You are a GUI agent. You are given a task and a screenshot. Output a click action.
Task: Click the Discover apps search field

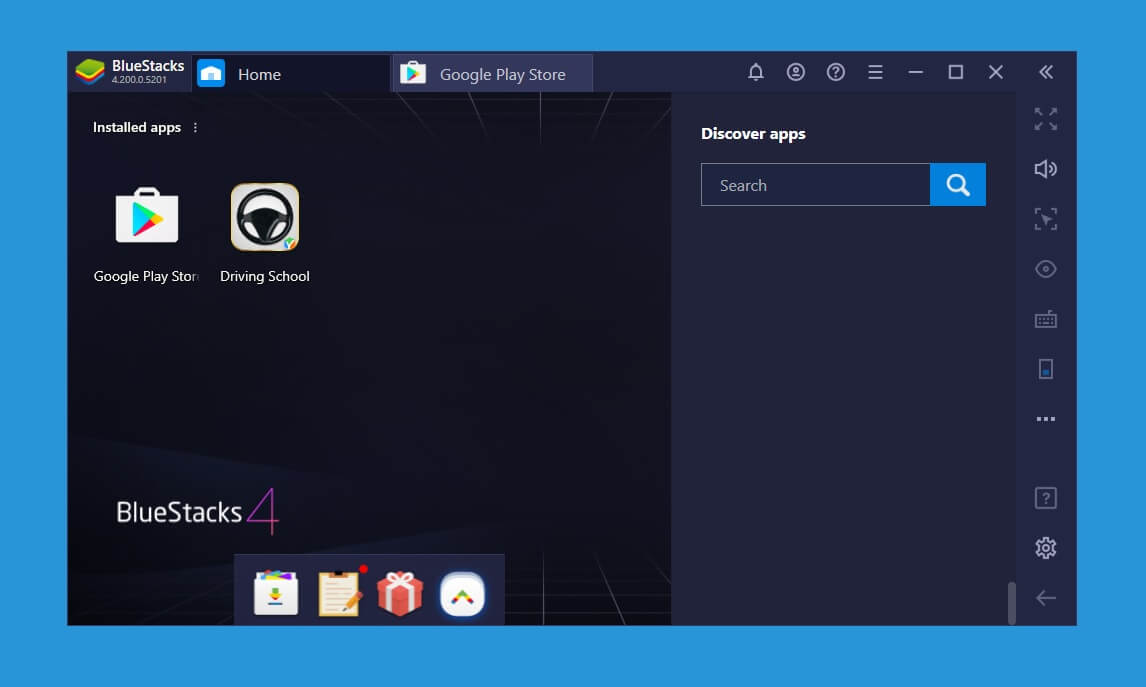tap(816, 185)
